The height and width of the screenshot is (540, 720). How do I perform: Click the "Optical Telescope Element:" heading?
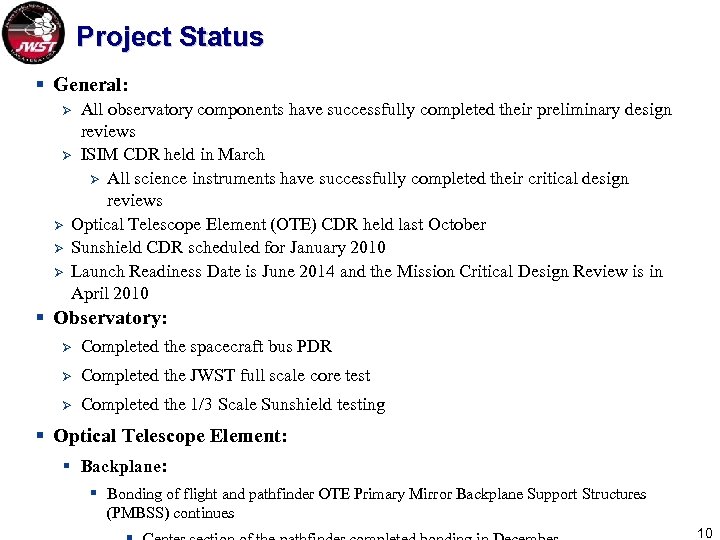pyautogui.click(x=170, y=436)
